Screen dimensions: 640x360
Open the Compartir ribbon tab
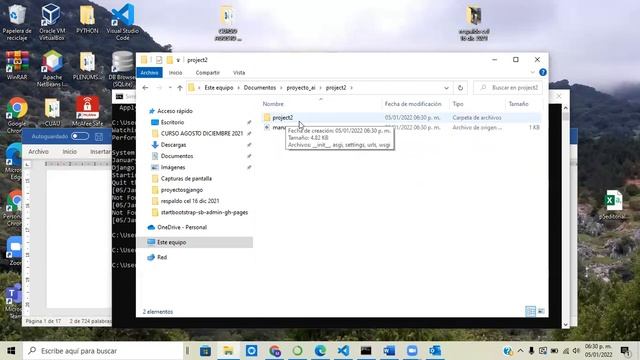(207, 73)
